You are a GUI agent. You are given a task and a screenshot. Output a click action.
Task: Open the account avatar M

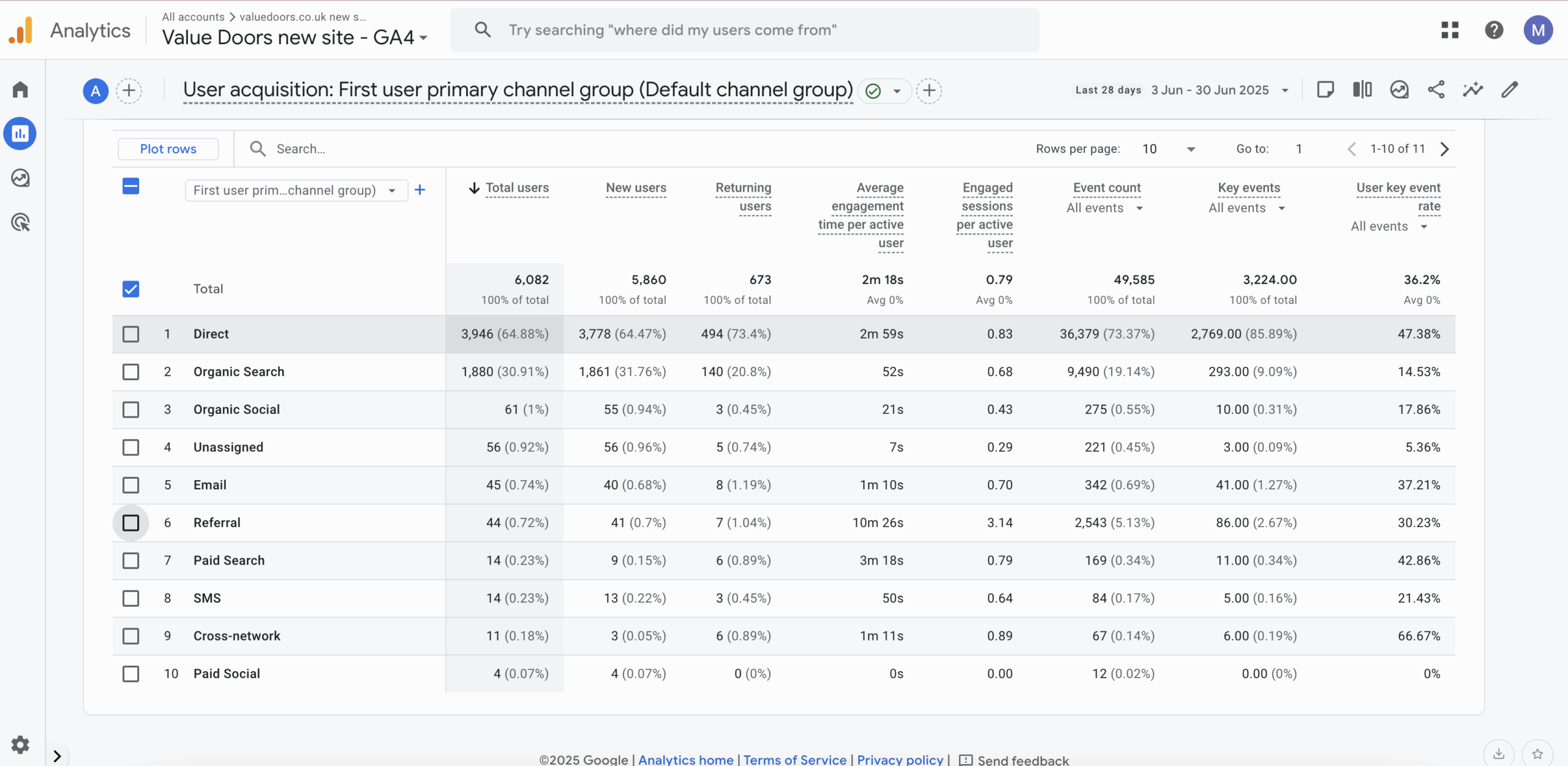[1538, 30]
